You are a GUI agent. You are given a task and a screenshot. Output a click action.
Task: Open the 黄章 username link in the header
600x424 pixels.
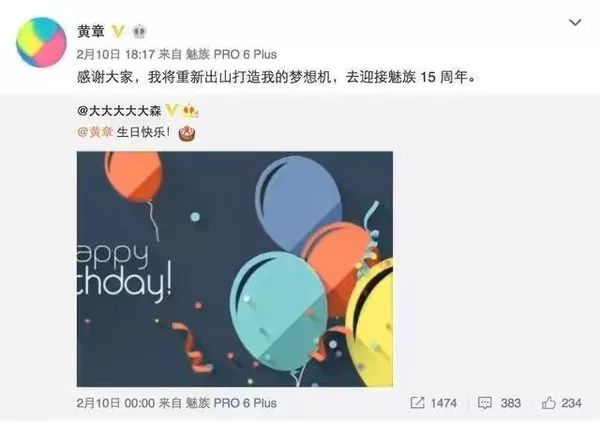(x=91, y=31)
